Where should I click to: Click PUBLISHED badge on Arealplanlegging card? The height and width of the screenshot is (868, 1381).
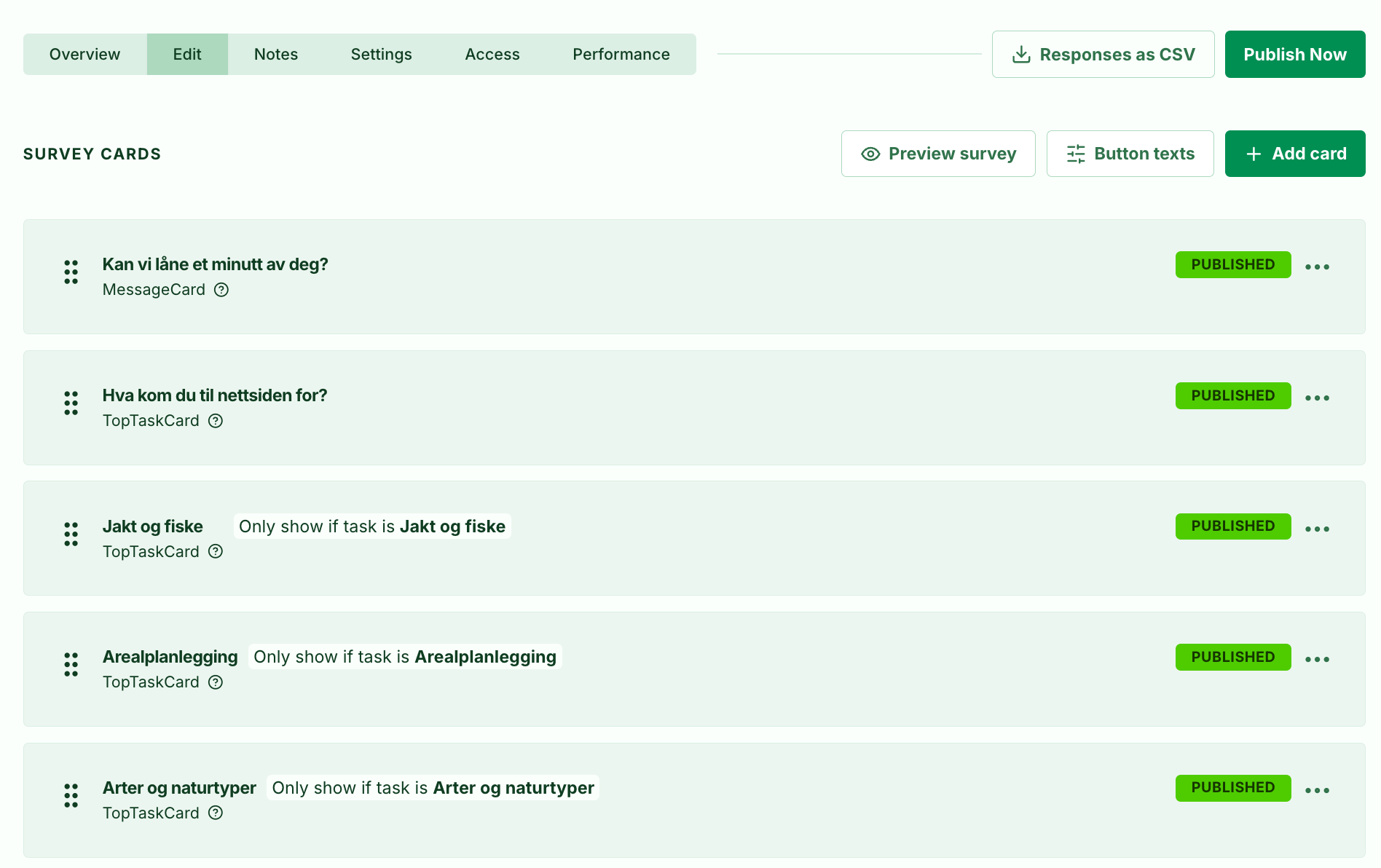click(1233, 657)
